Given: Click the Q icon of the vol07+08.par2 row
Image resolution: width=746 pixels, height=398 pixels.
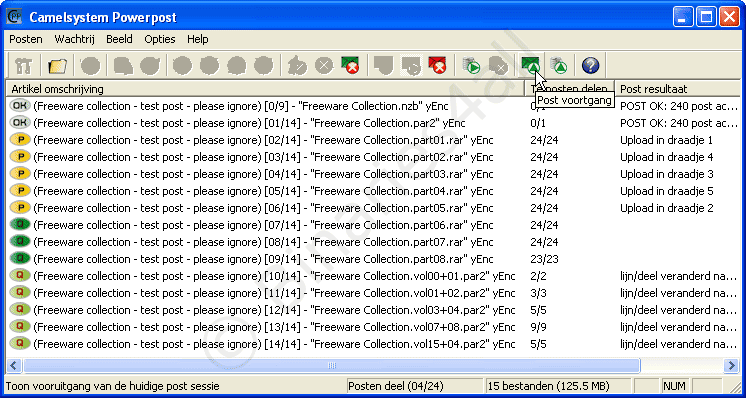Looking at the screenshot, I should click(20, 327).
